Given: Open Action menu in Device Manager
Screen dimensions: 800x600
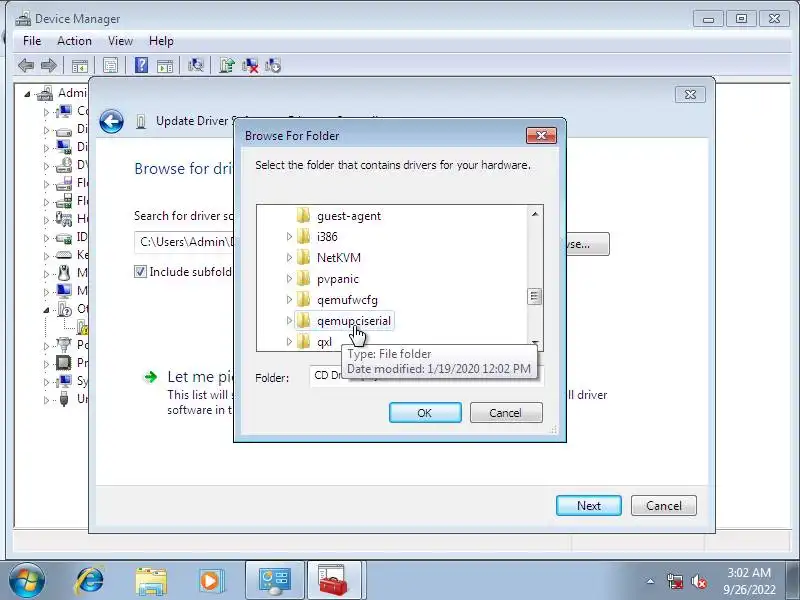Looking at the screenshot, I should point(74,41).
